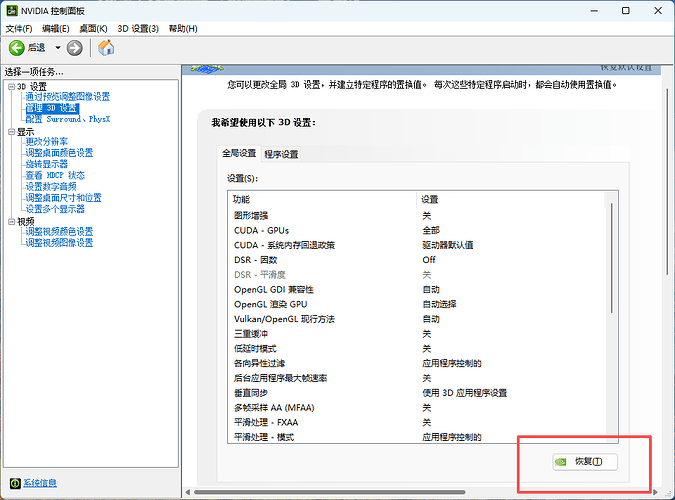The width and height of the screenshot is (675, 500).
Task: Select CUDA - 系统内存回退政策 row
Action: click(417, 245)
